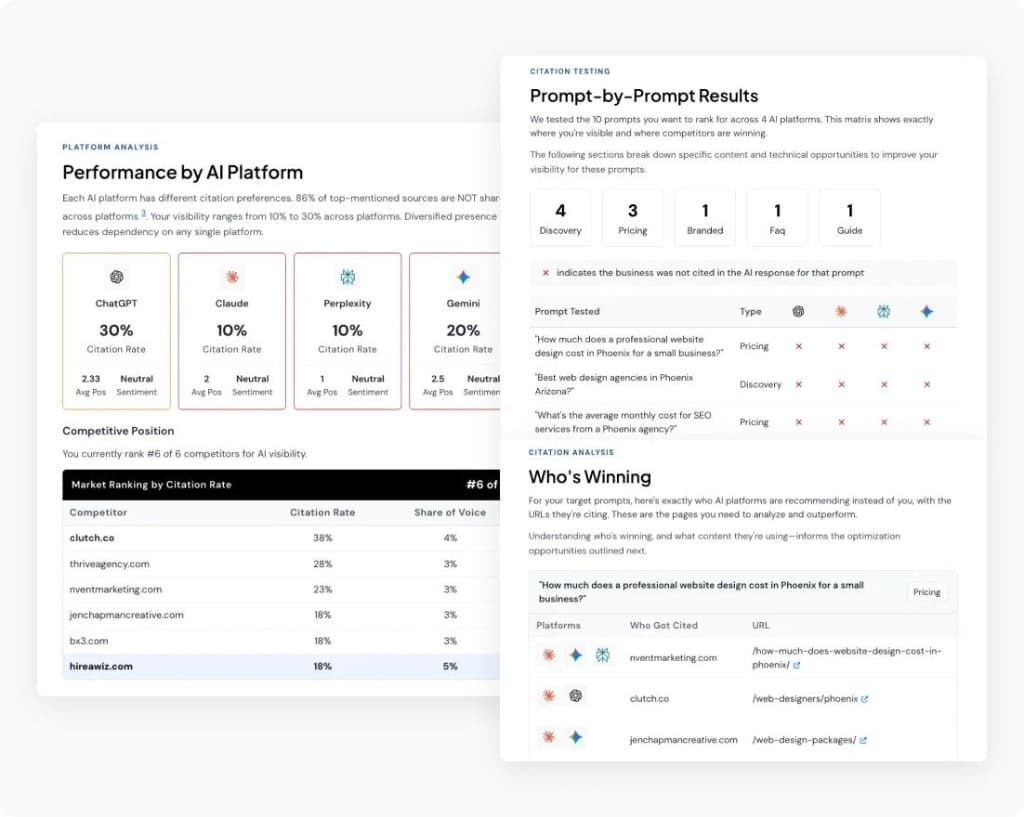This screenshot has height=817, width=1024.
Task: Click Perplexity X mark for best web design agencies prompt
Action: point(884,385)
